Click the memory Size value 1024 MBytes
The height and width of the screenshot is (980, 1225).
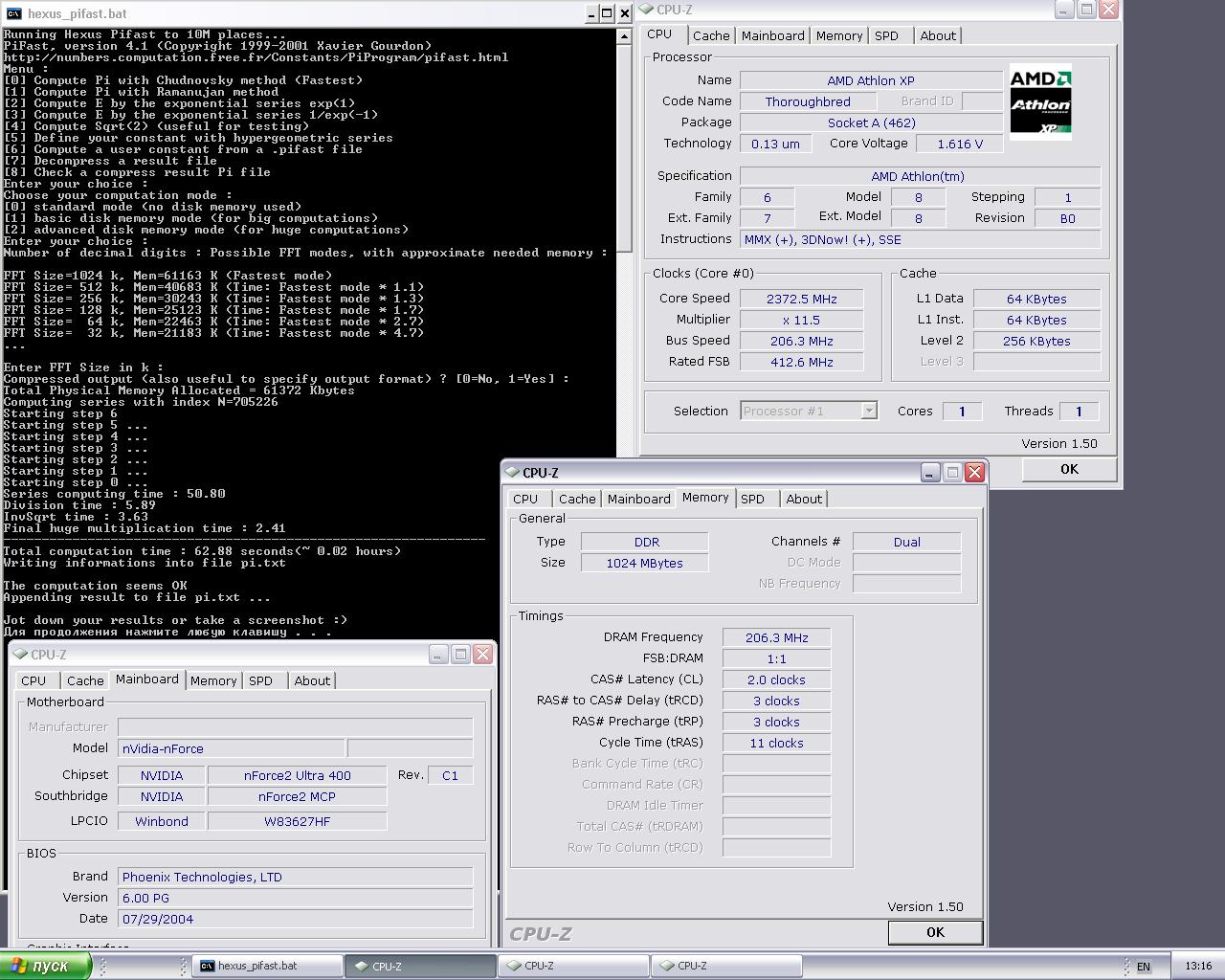coord(644,563)
